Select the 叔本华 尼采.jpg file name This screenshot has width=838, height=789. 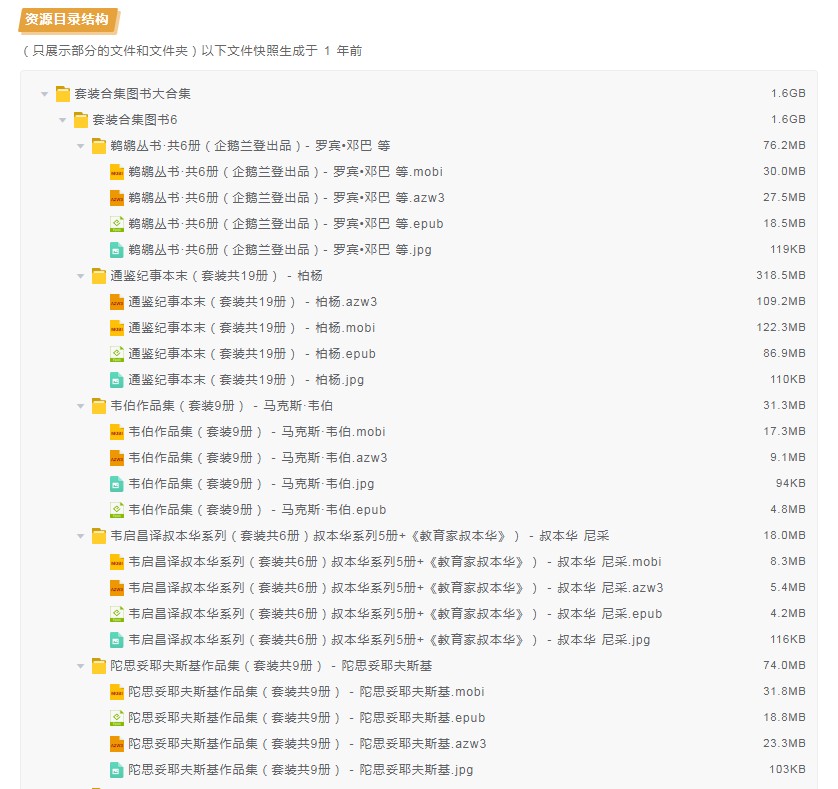click(x=390, y=640)
